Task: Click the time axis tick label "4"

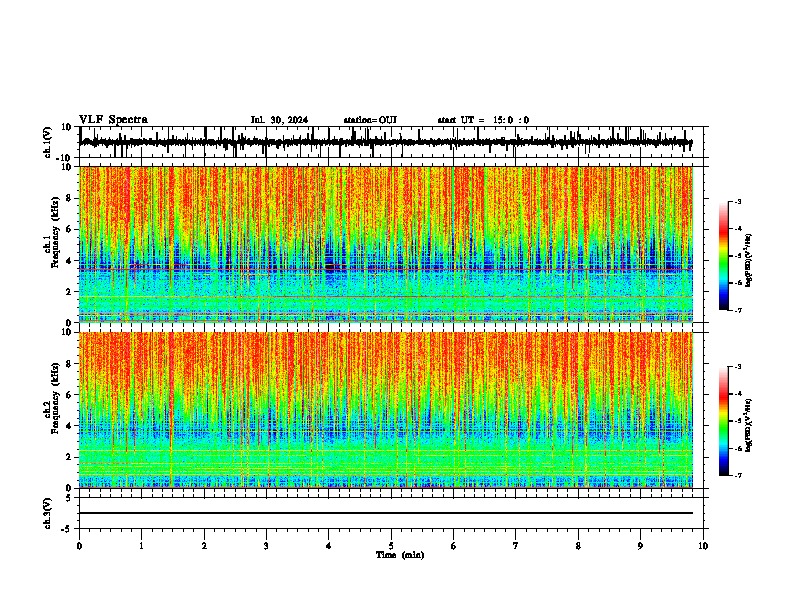Action: (329, 546)
